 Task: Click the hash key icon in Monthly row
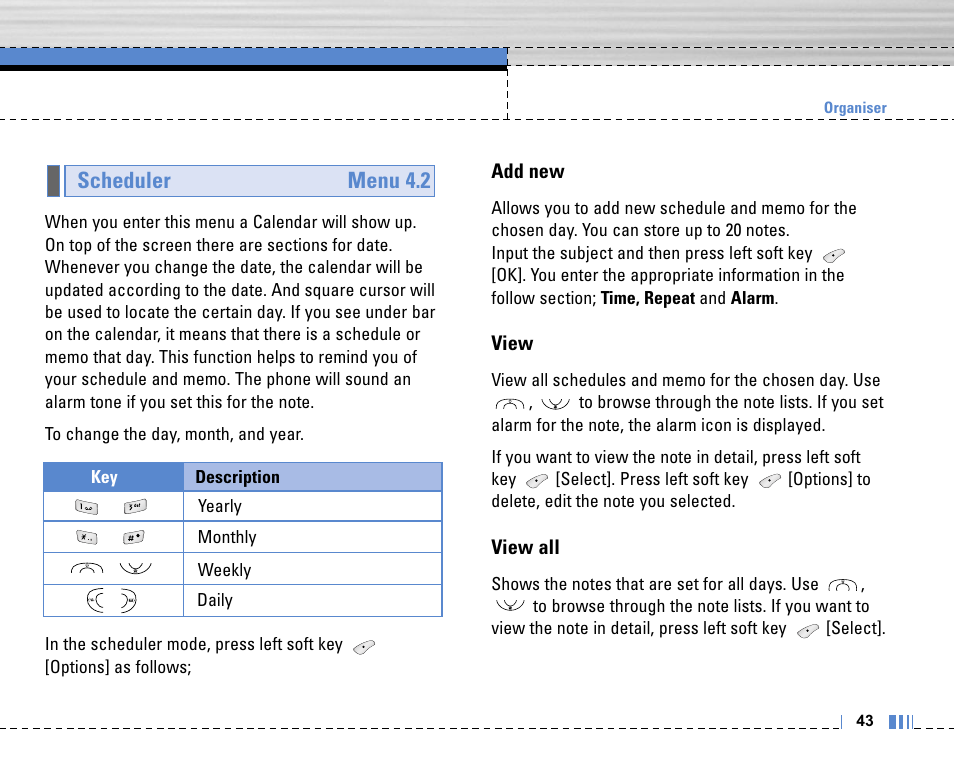click(x=134, y=537)
